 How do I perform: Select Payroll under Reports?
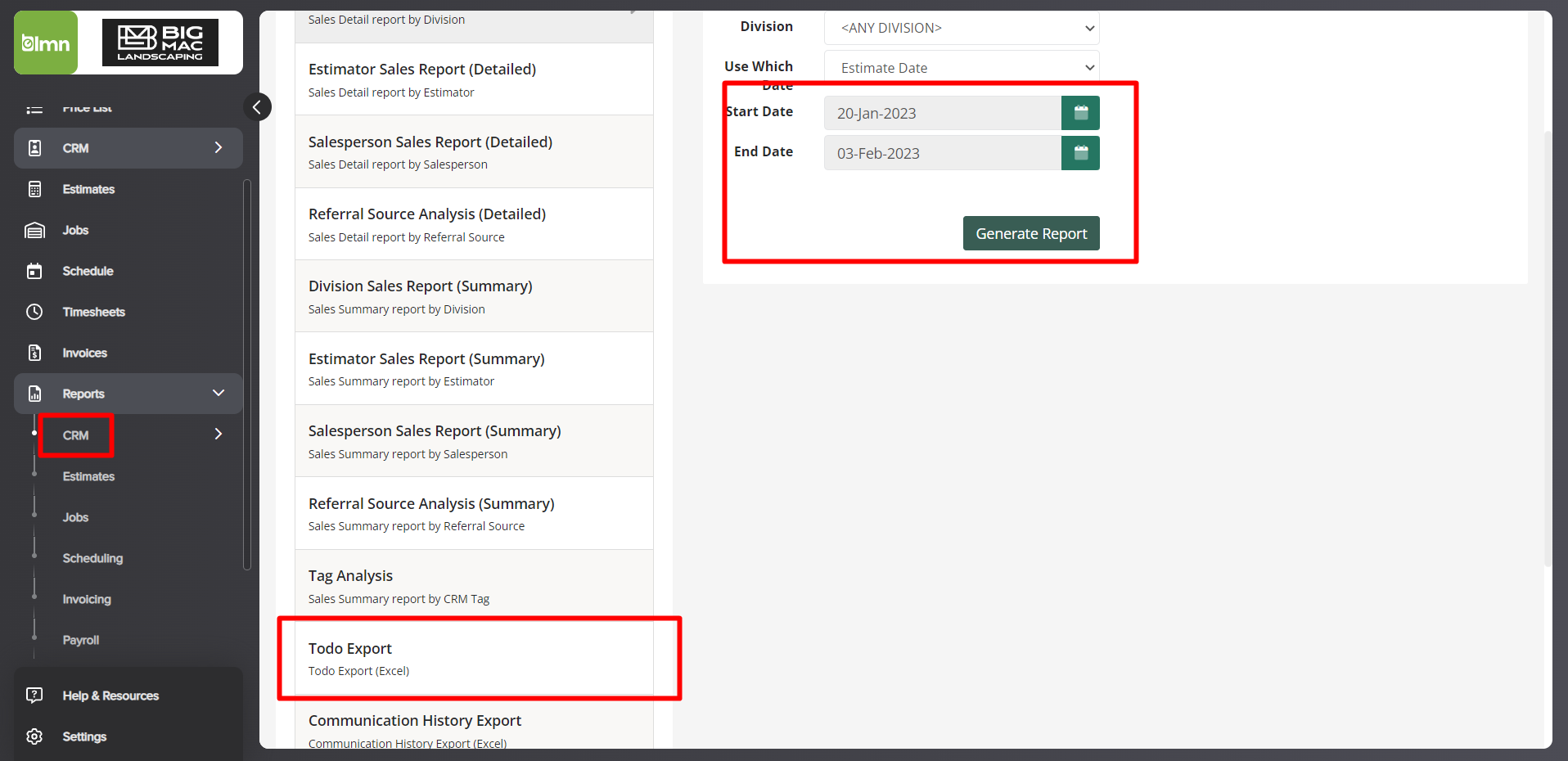tap(81, 640)
